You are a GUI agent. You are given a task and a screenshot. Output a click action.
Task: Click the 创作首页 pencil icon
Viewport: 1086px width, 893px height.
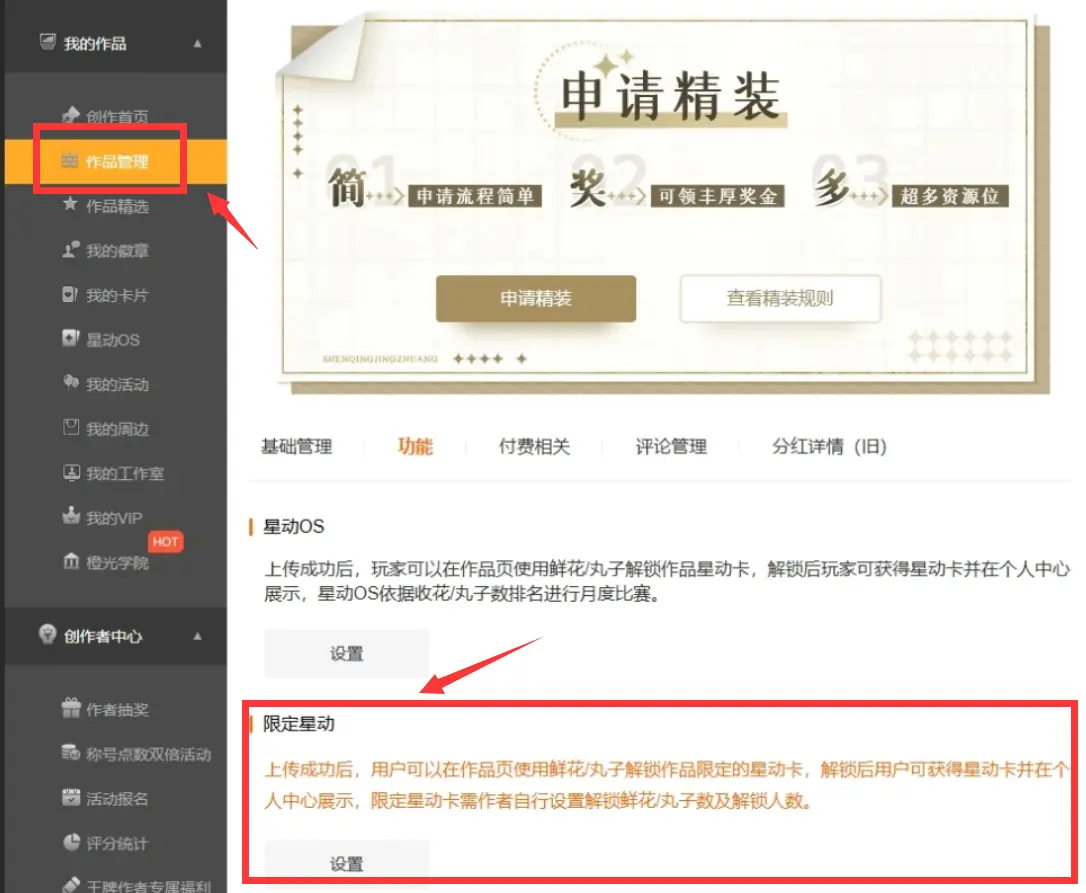tap(70, 116)
